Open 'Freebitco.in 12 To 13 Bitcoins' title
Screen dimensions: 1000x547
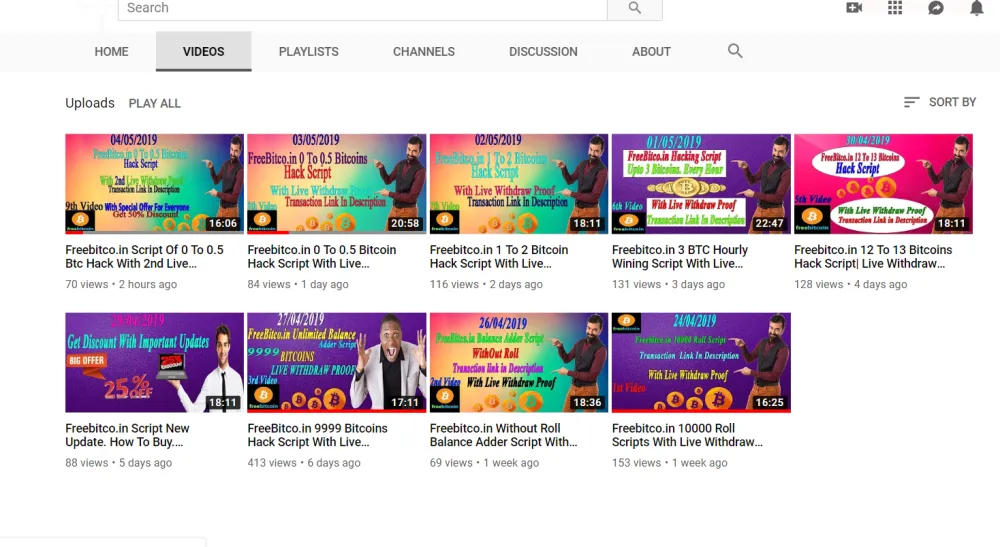(x=873, y=256)
